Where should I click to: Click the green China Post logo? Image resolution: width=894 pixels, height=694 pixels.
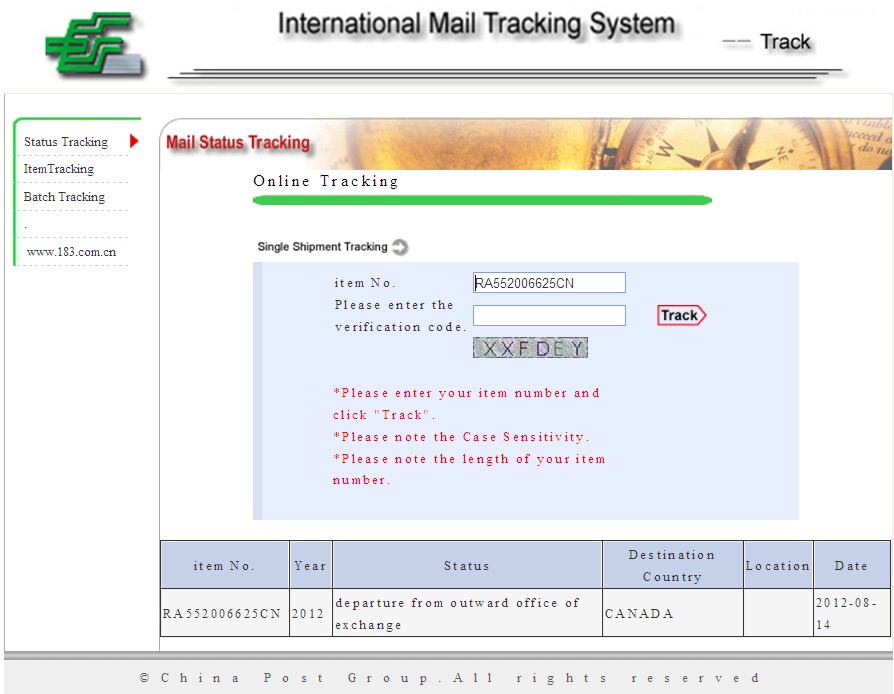tap(92, 45)
